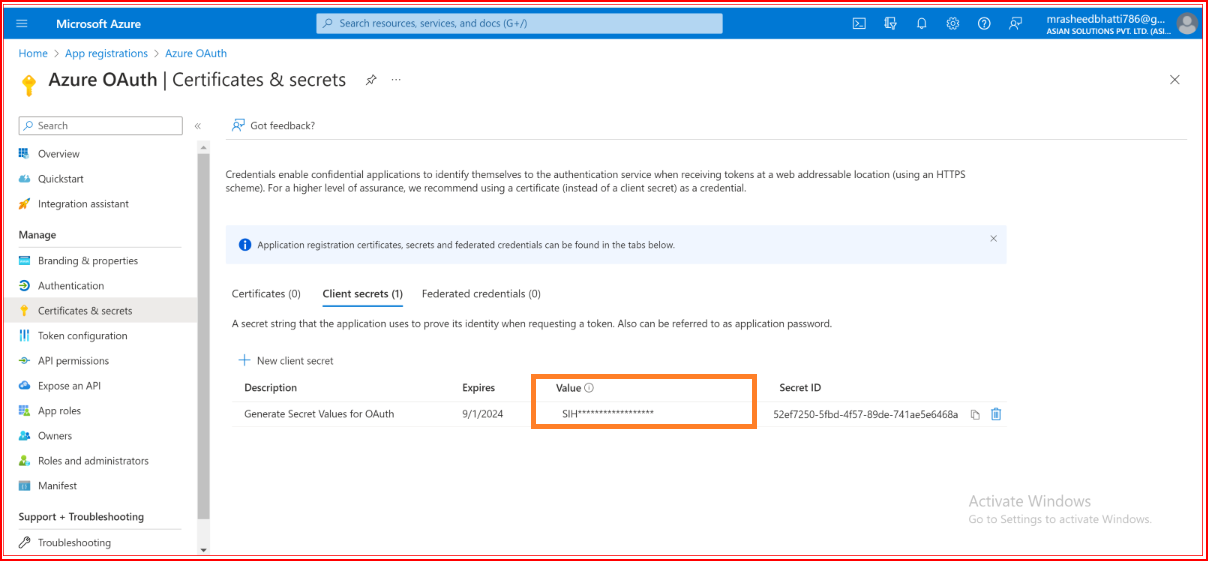The width and height of the screenshot is (1208, 561).
Task: Click the Expires column header
Action: [x=478, y=388]
